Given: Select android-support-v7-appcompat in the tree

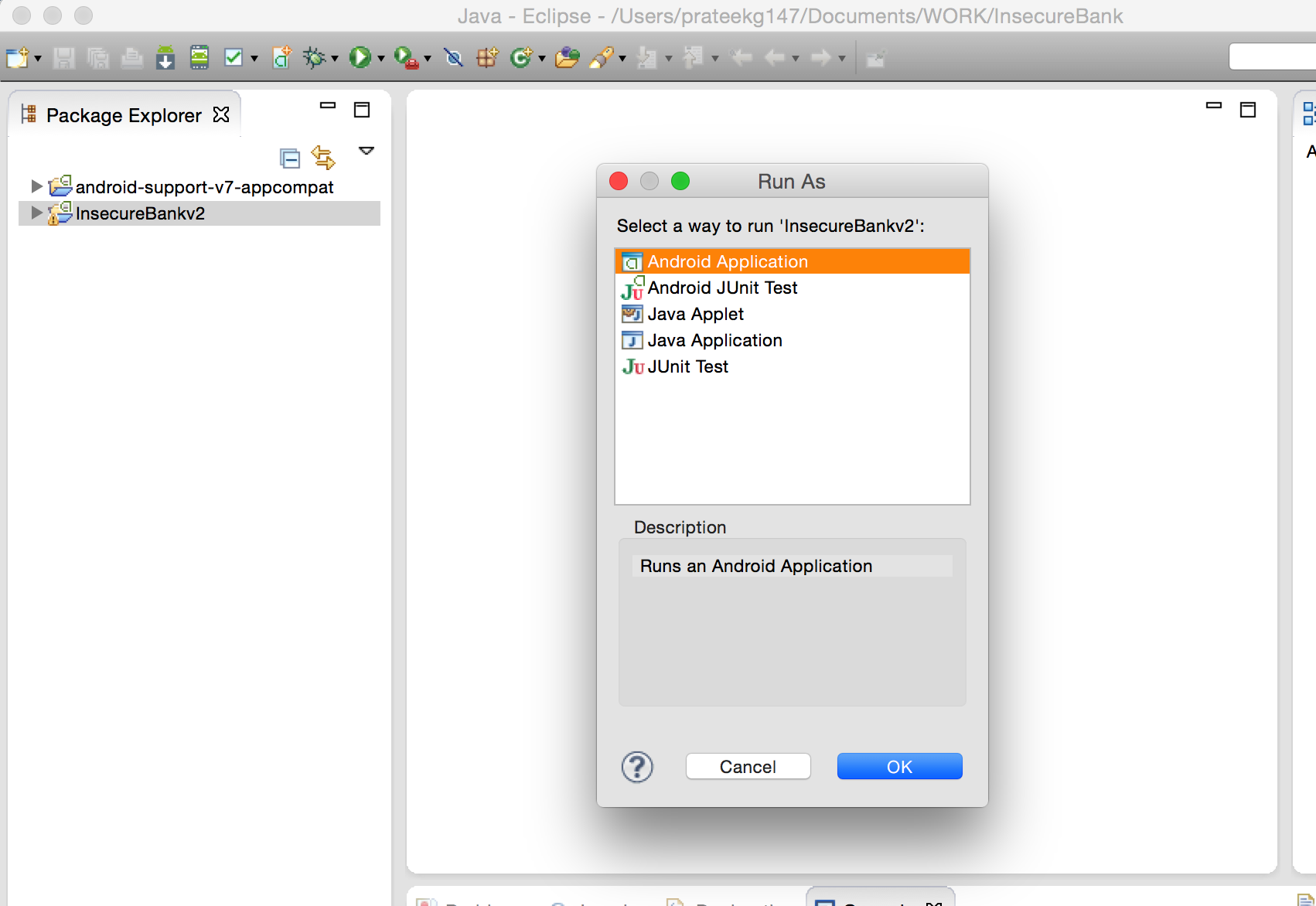Looking at the screenshot, I should point(204,187).
